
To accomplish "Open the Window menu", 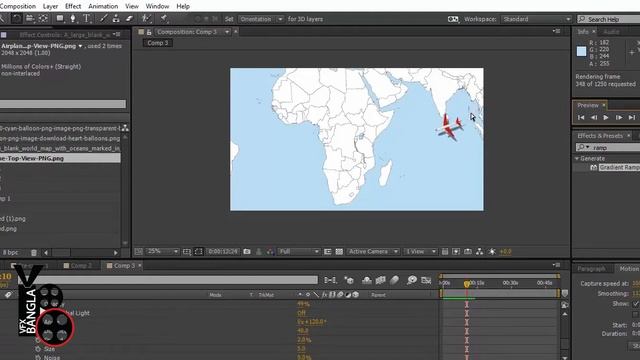I will 157,6.
